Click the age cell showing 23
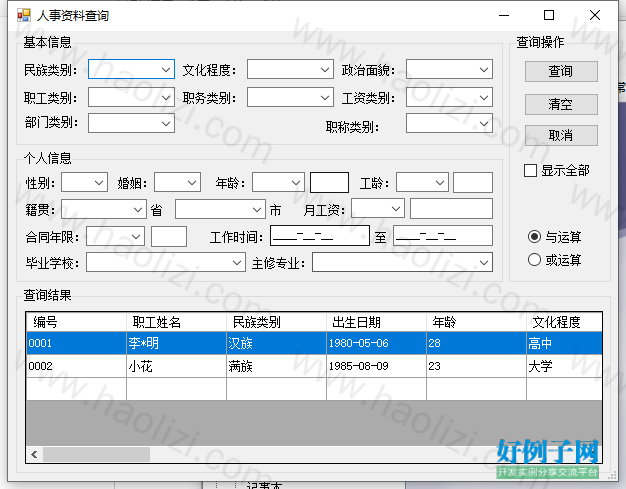Image resolution: width=626 pixels, height=489 pixels. coord(476,366)
